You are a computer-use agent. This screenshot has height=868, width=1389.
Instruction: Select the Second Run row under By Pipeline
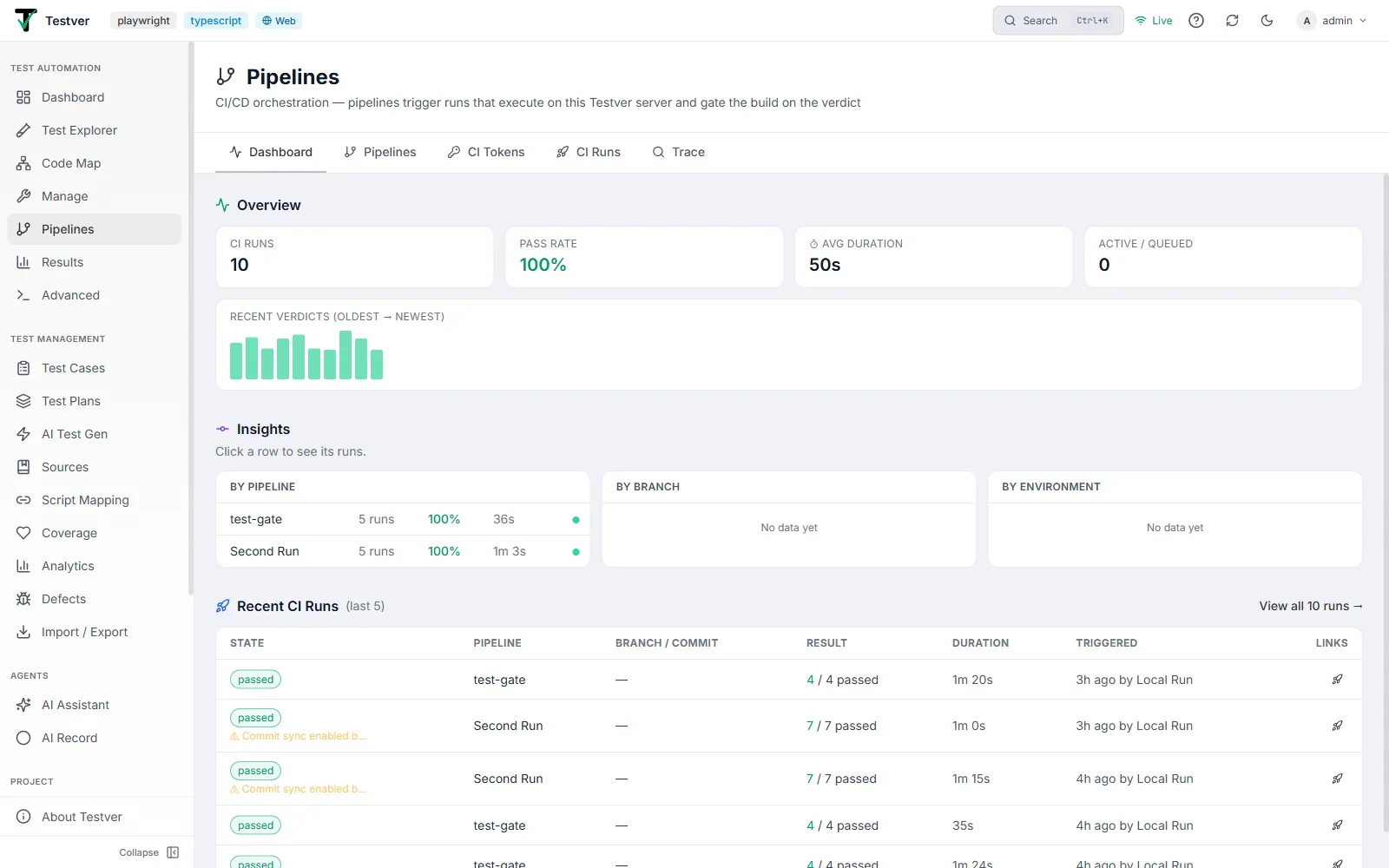point(403,551)
